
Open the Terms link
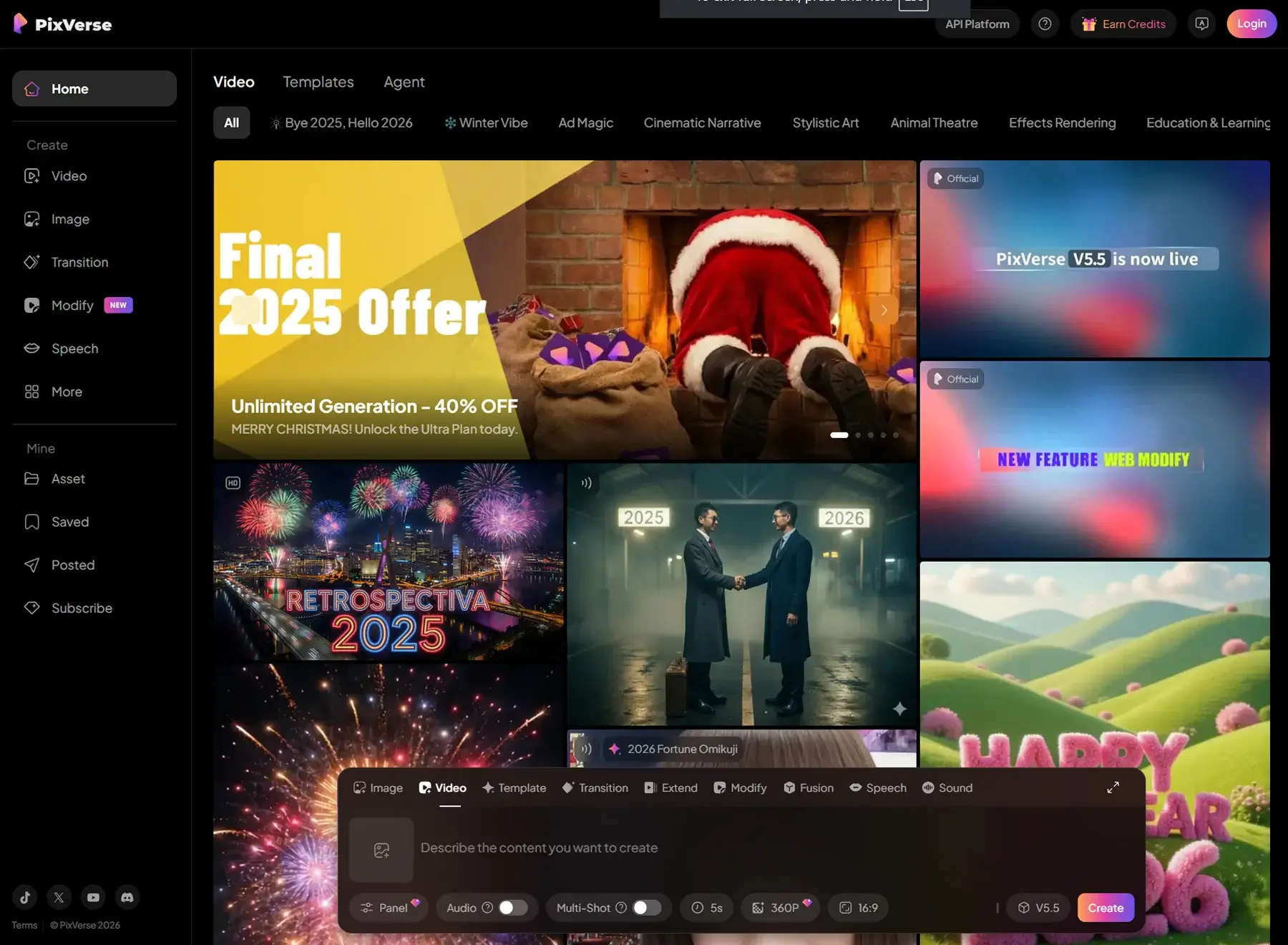coord(24,925)
